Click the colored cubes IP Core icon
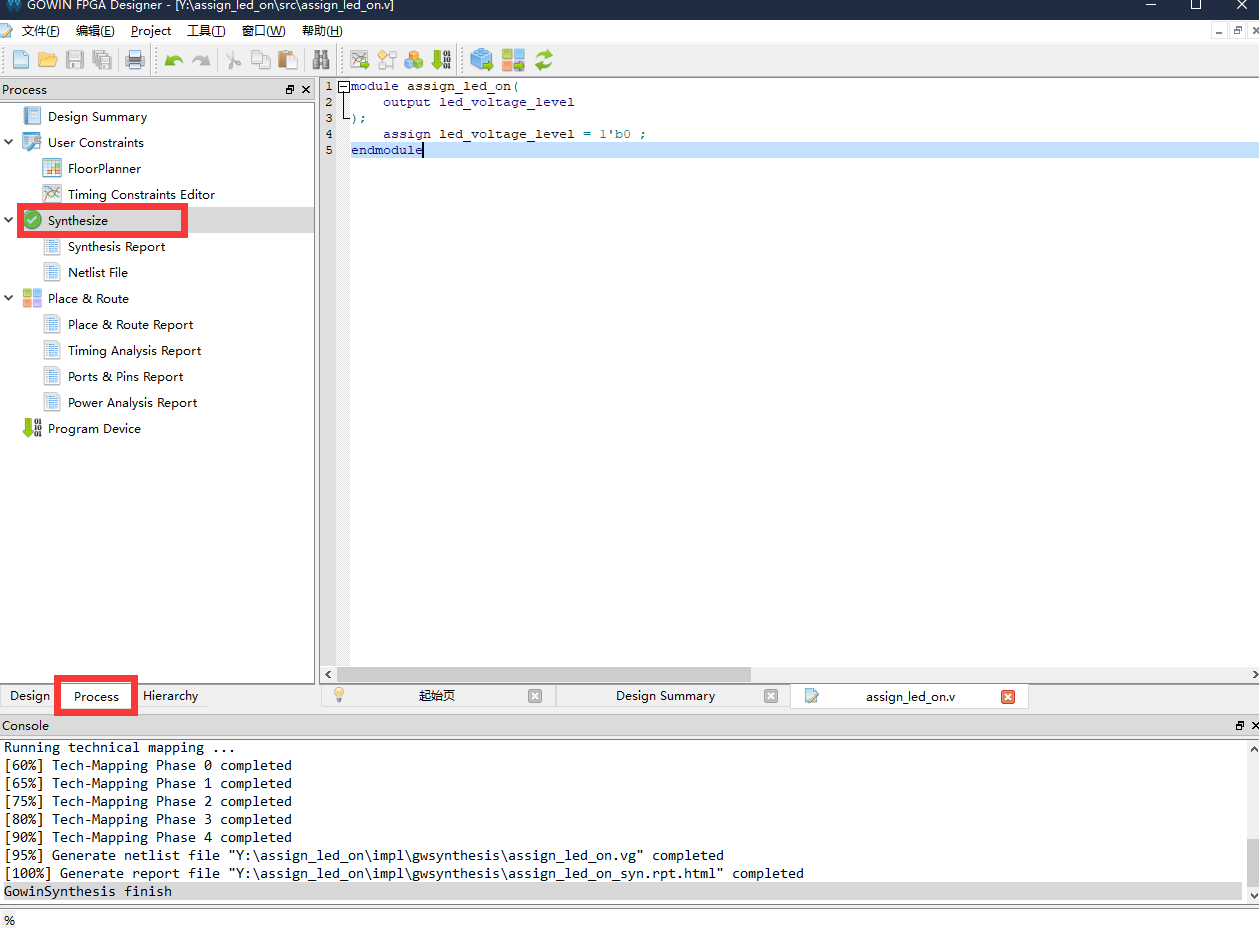The image size is (1259, 928). tap(414, 60)
